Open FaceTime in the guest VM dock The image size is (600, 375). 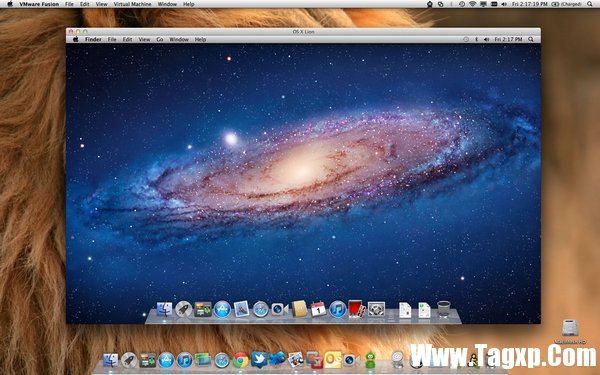coord(279,309)
